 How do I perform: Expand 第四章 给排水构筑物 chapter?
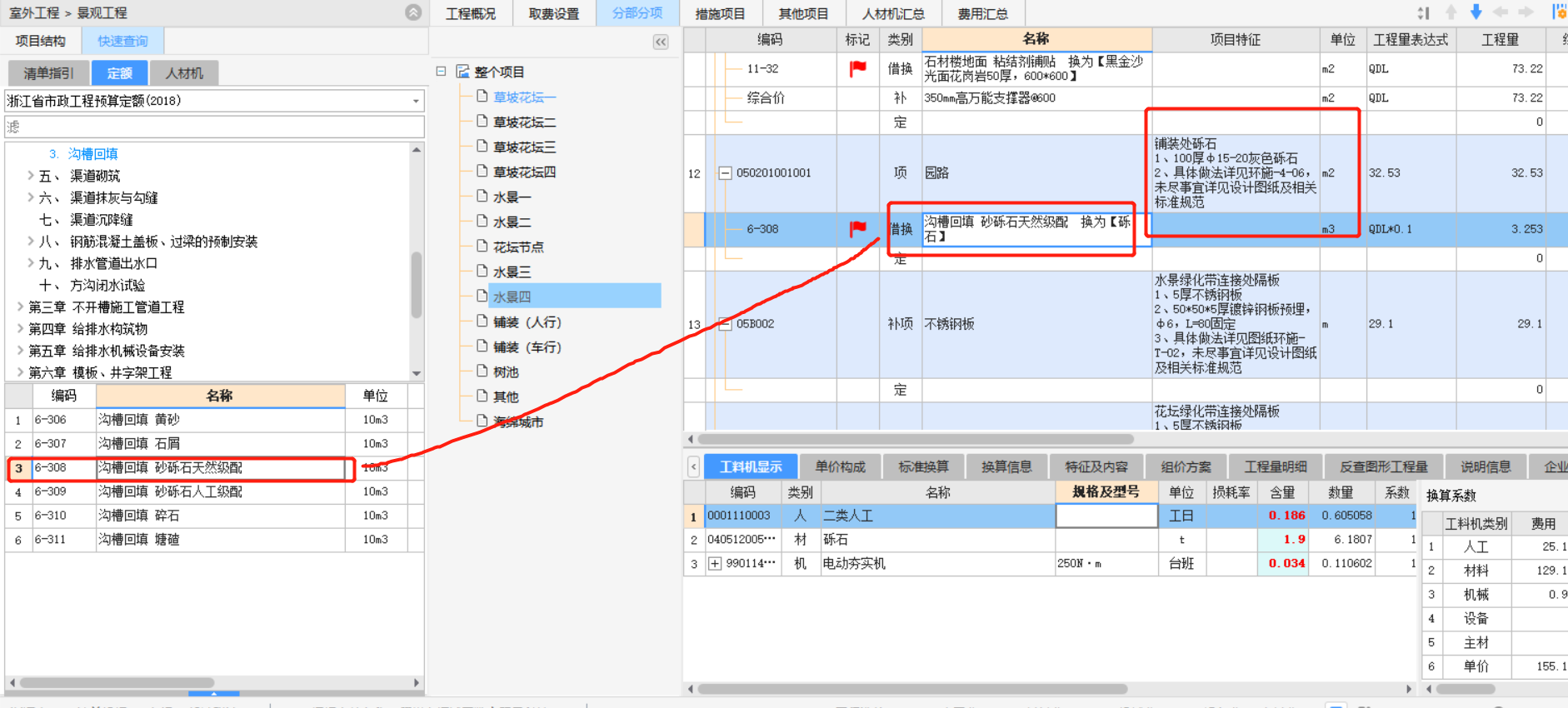(21, 329)
